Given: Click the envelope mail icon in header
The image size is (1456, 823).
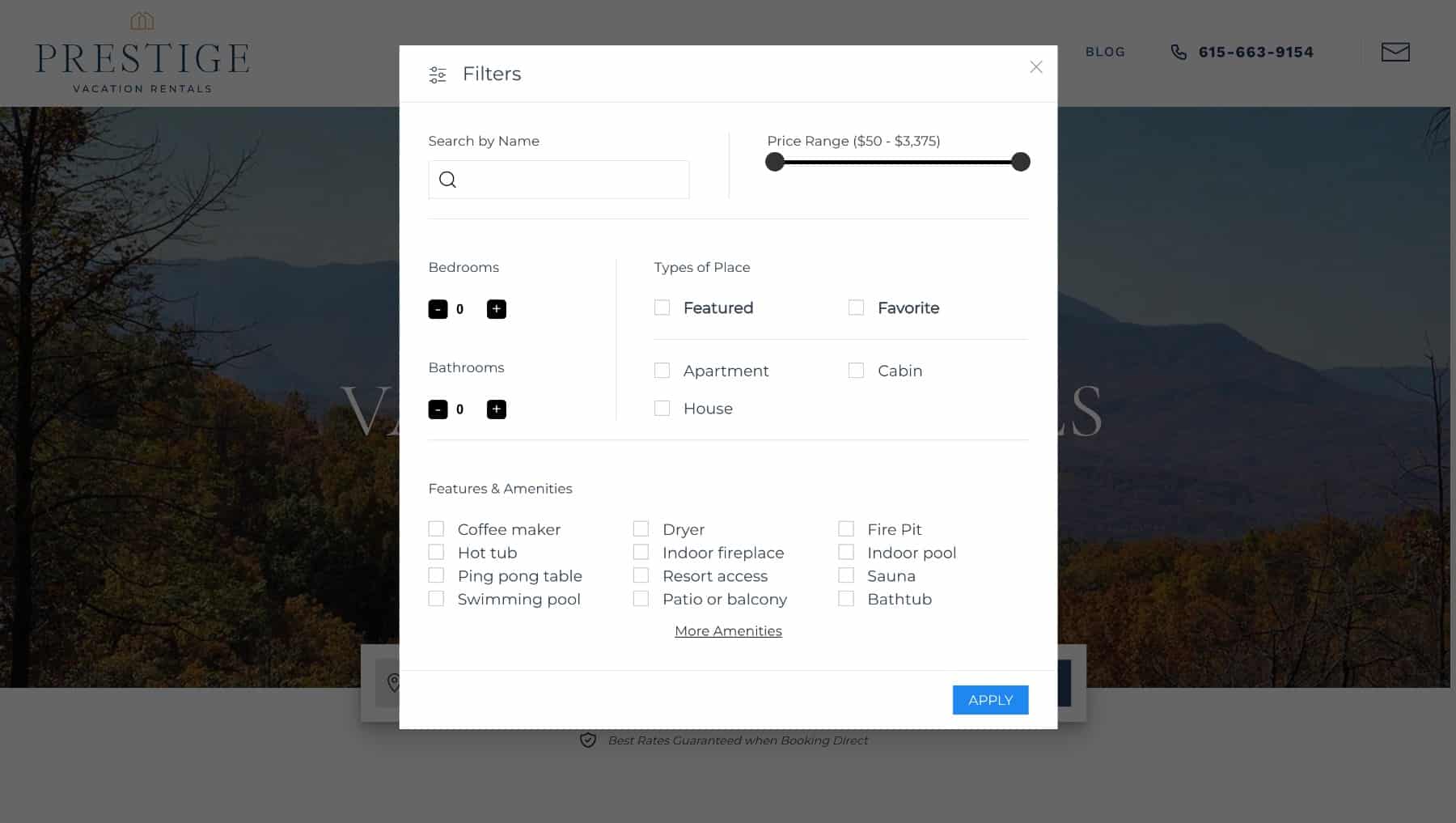Looking at the screenshot, I should click(x=1395, y=52).
